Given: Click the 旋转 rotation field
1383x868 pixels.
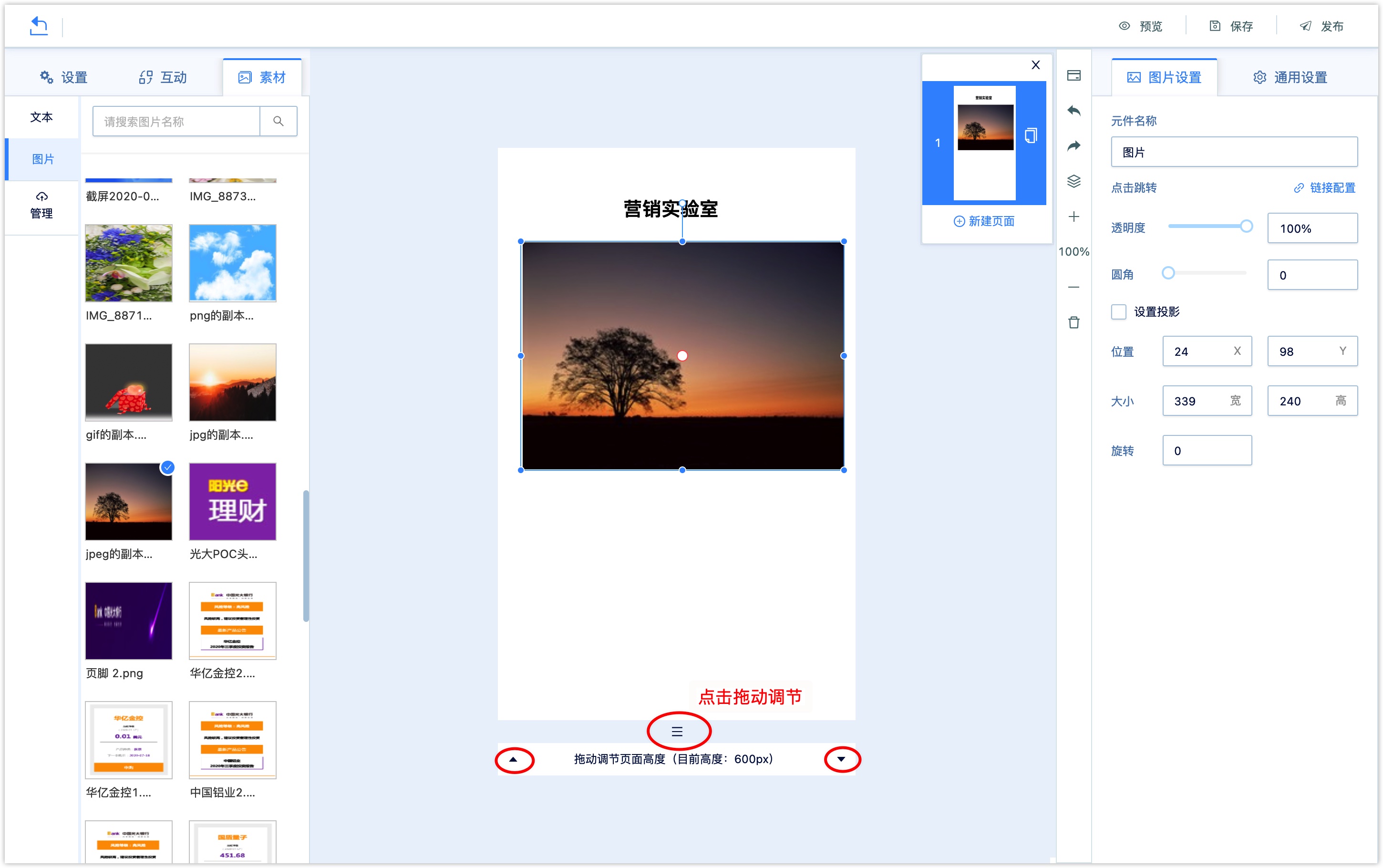Looking at the screenshot, I should [x=1207, y=451].
